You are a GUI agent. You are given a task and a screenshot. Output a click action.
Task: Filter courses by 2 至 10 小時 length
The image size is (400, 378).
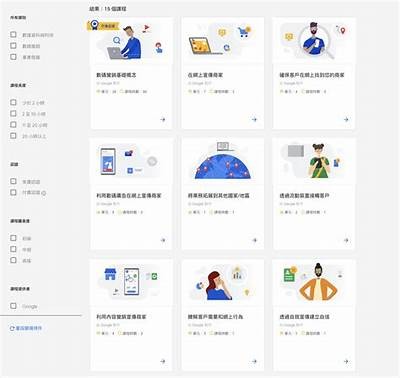tap(13, 113)
